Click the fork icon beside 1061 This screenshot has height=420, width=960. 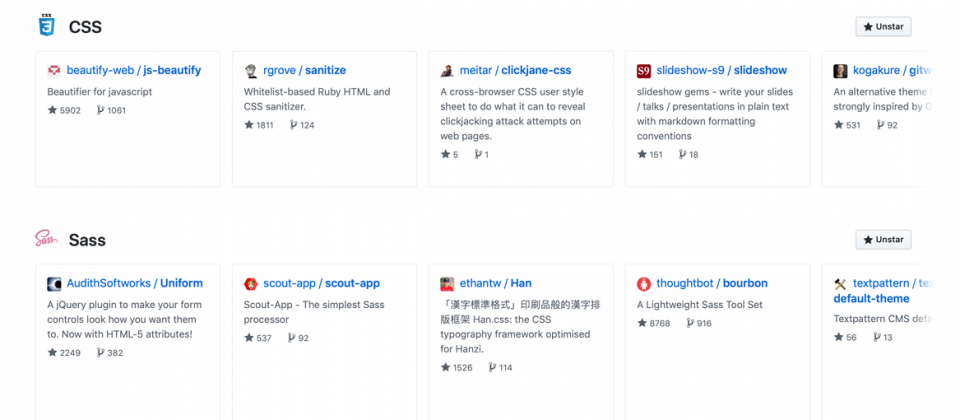pos(100,110)
